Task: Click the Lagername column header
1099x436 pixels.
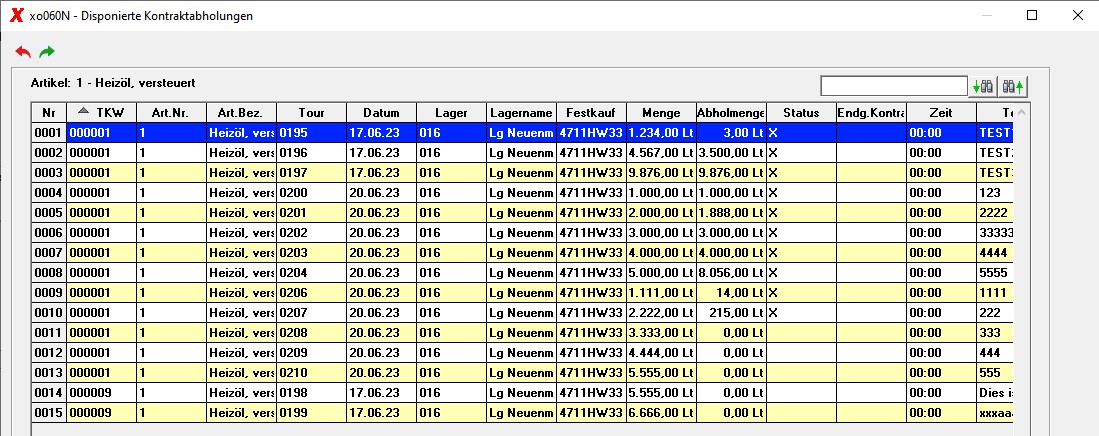Action: tap(522, 113)
